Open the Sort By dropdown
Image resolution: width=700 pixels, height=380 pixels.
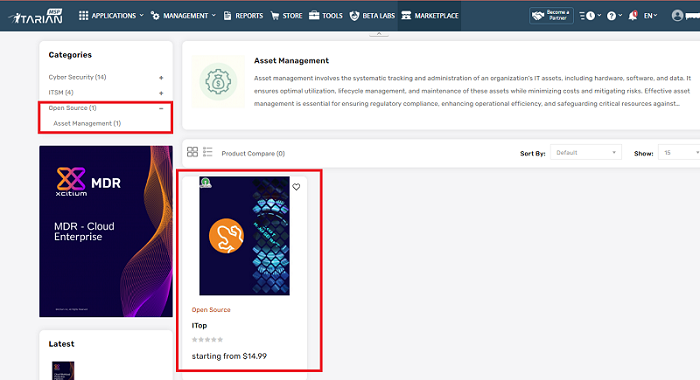point(586,153)
